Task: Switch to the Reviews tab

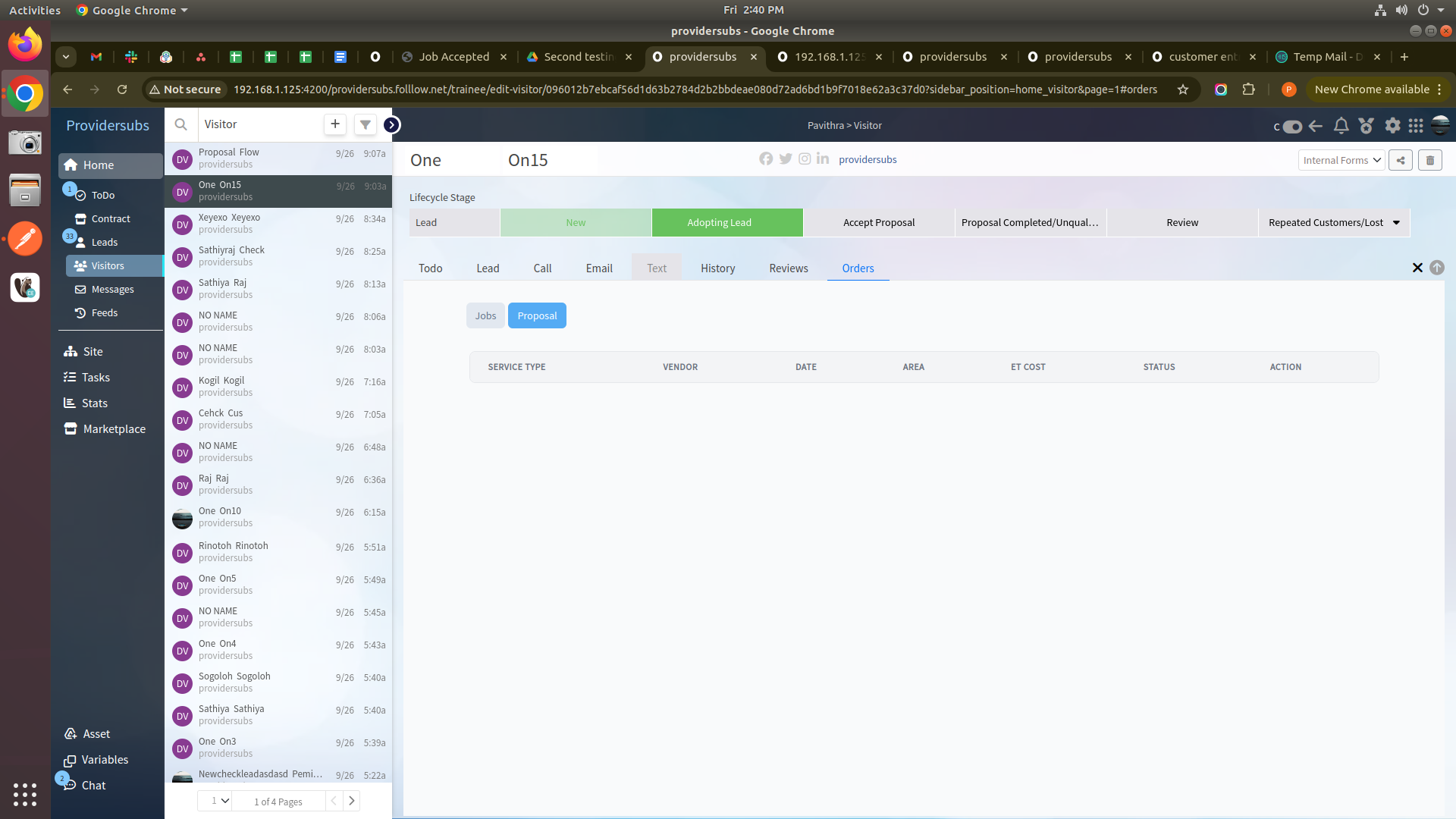Action: click(x=789, y=268)
